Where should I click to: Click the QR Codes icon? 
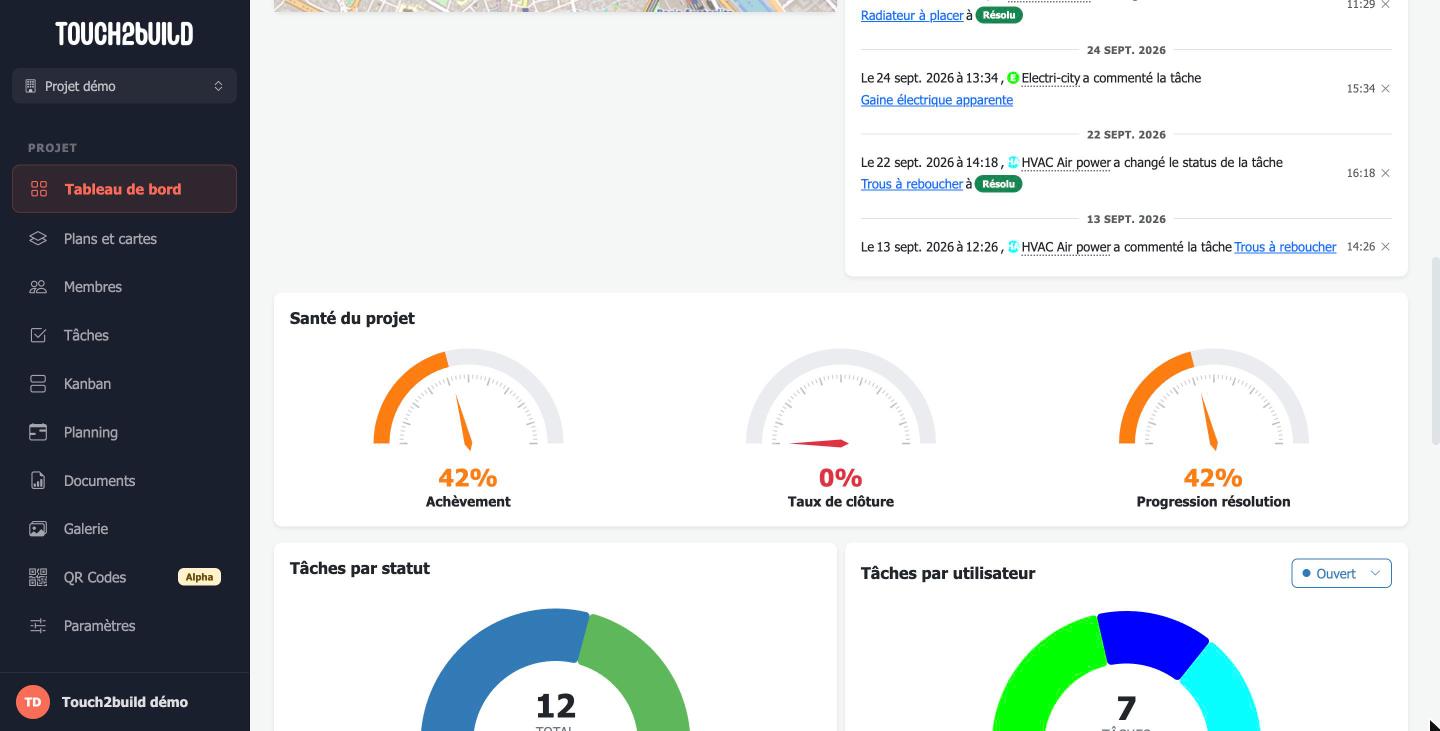pyautogui.click(x=38, y=577)
